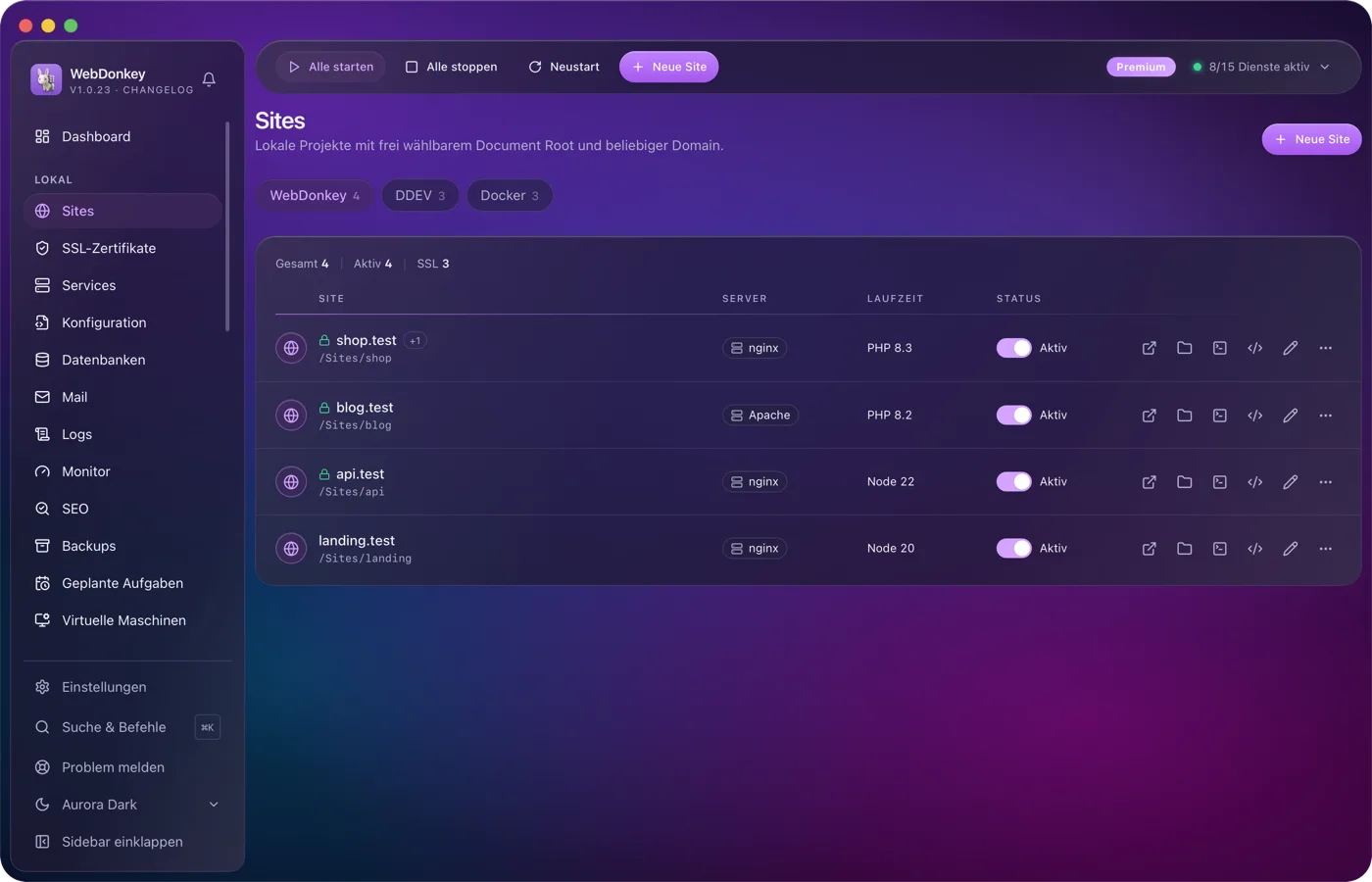Viewport: 1372px width, 882px height.
Task: Edit shop.test with the pencil icon
Action: pos(1290,348)
